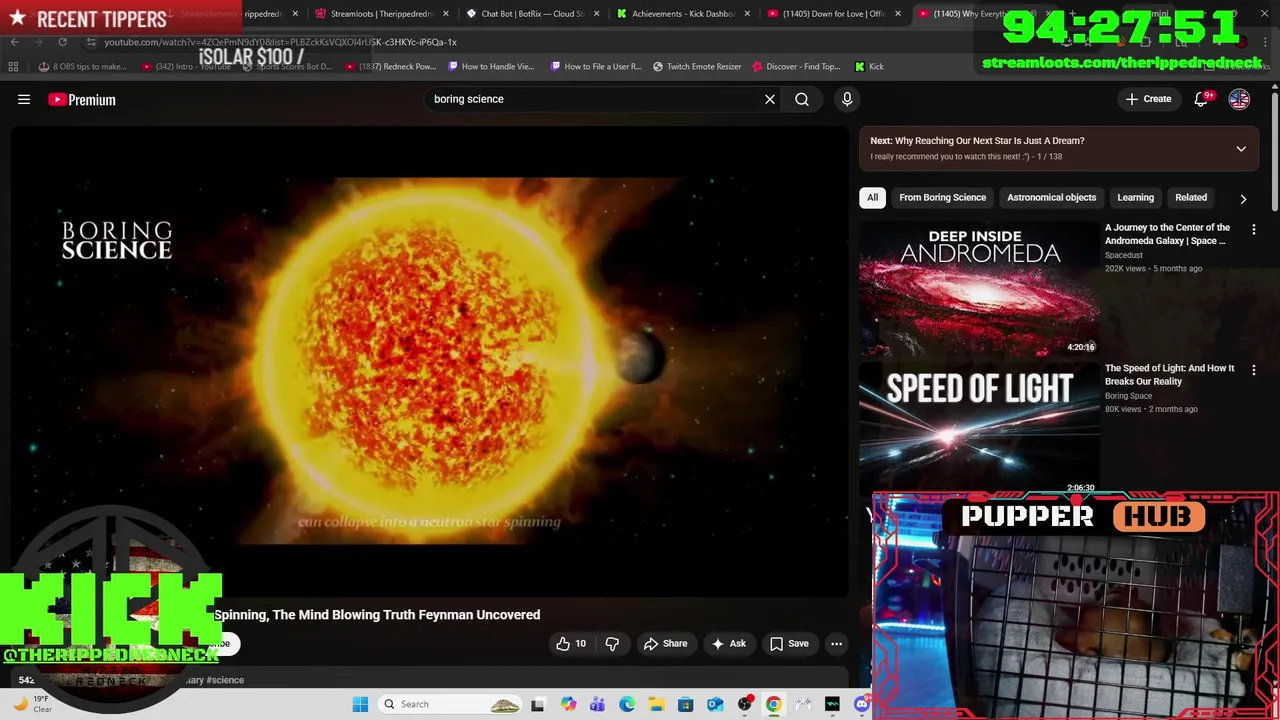Screen dimensions: 1280x720
Task: Open the 'How to Handle Vie...' bookmark
Action: [491, 66]
